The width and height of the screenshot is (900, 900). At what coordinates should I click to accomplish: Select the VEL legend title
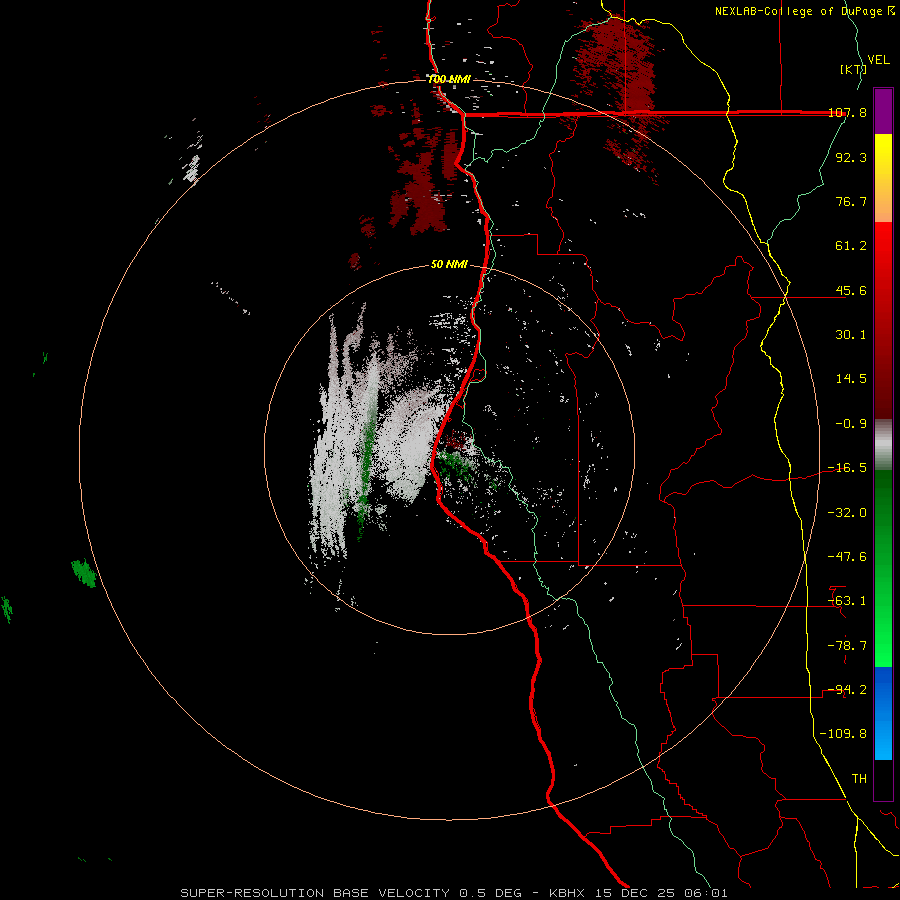(x=878, y=60)
